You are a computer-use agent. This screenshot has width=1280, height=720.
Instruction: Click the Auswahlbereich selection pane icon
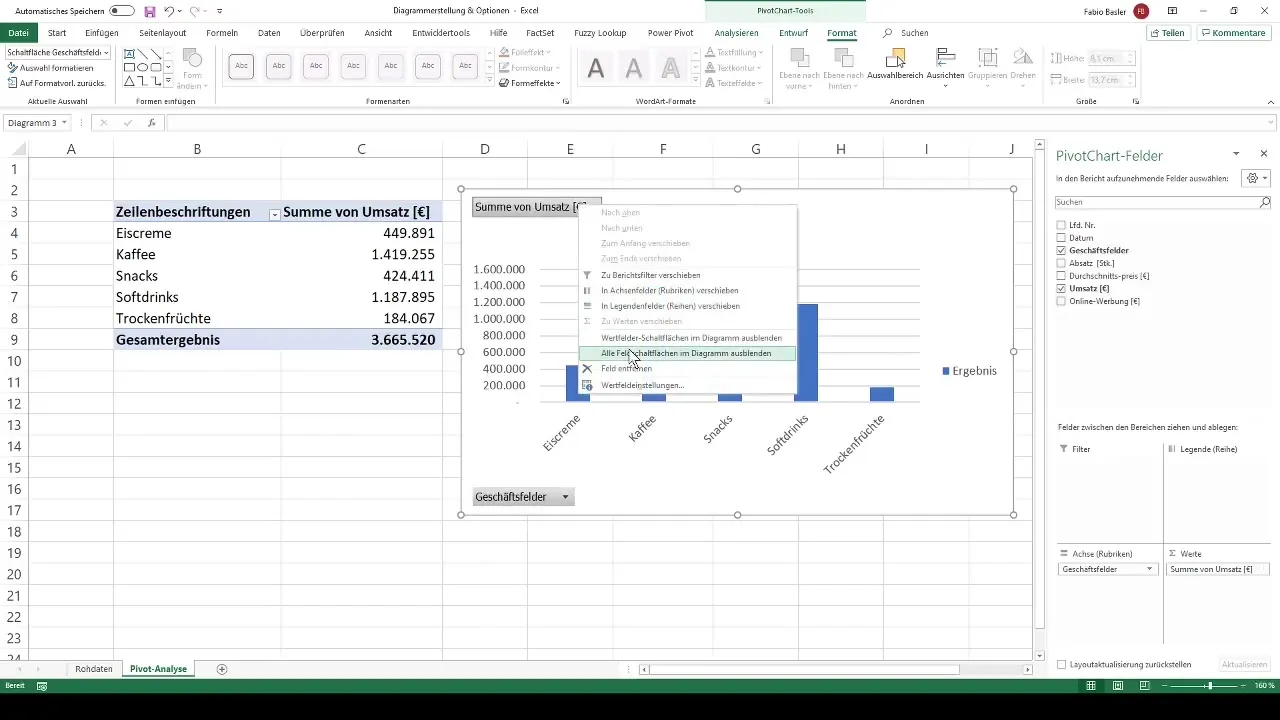pyautogui.click(x=894, y=57)
